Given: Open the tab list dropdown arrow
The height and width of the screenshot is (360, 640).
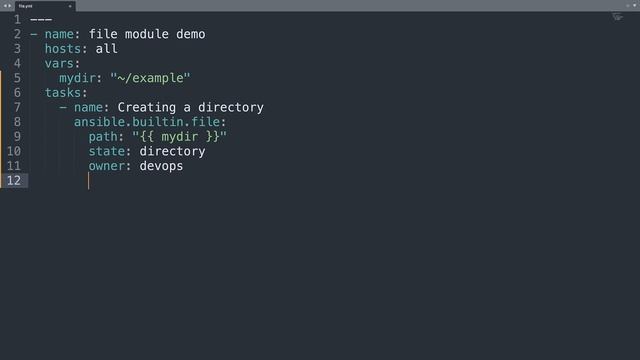Looking at the screenshot, I should tap(635, 5).
